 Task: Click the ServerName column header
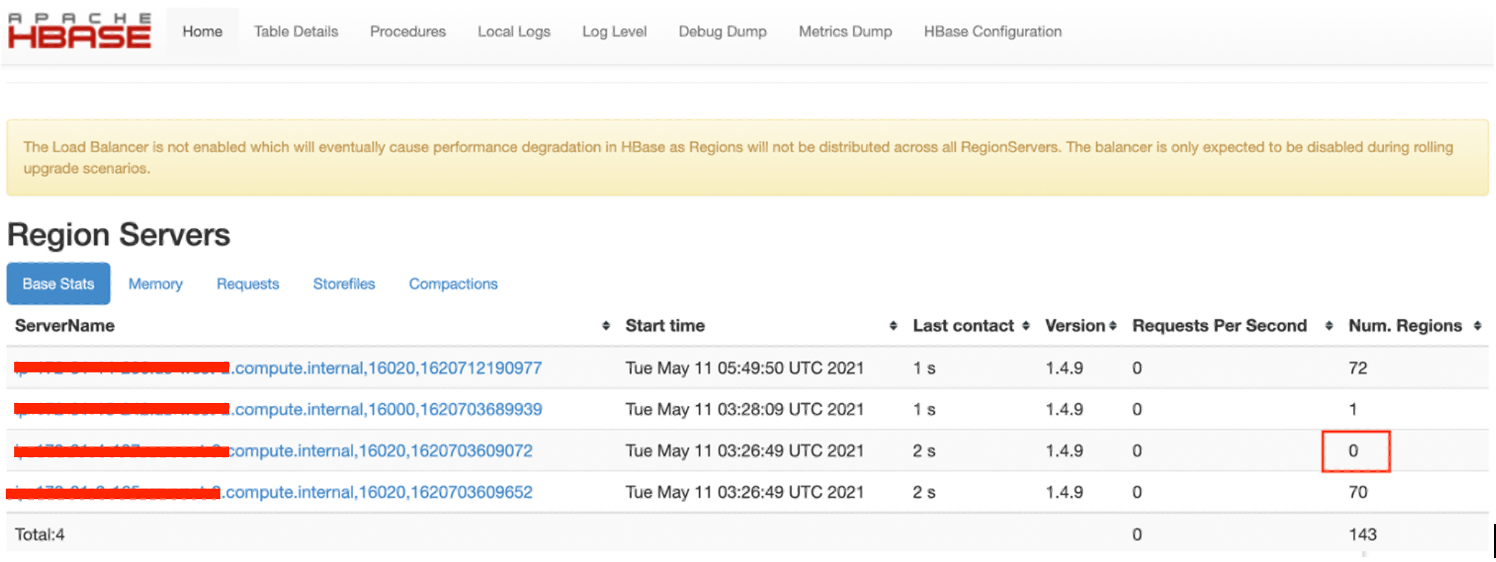65,326
